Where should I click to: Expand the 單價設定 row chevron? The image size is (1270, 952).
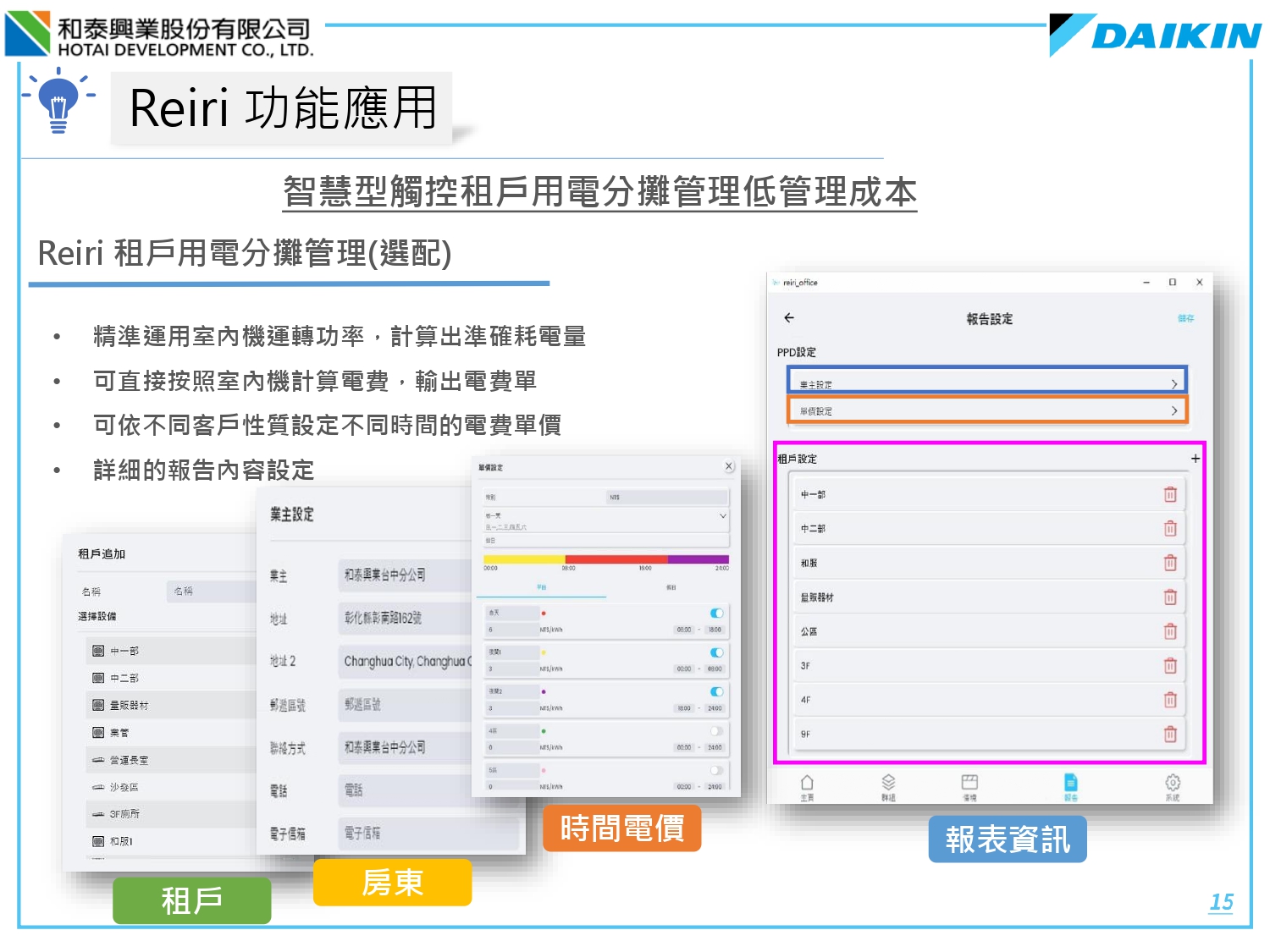coord(1173,411)
